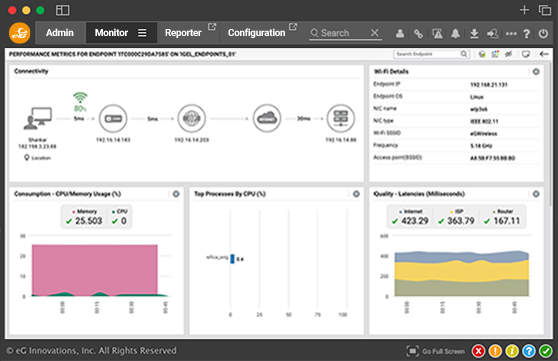Click the tab overview icon at top right
The height and width of the screenshot is (361, 558).
(x=545, y=10)
